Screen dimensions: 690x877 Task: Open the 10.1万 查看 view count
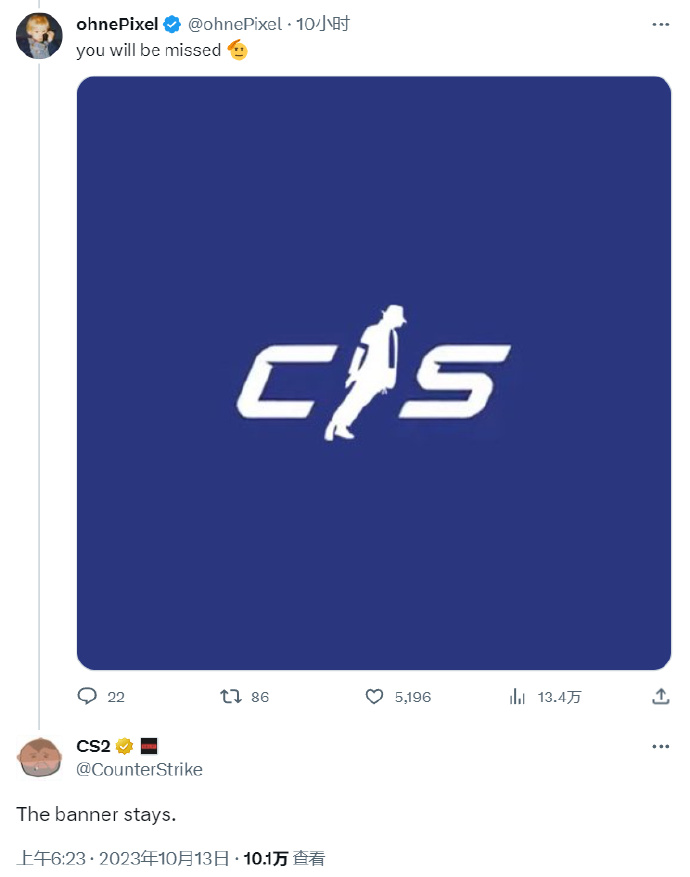(x=284, y=858)
